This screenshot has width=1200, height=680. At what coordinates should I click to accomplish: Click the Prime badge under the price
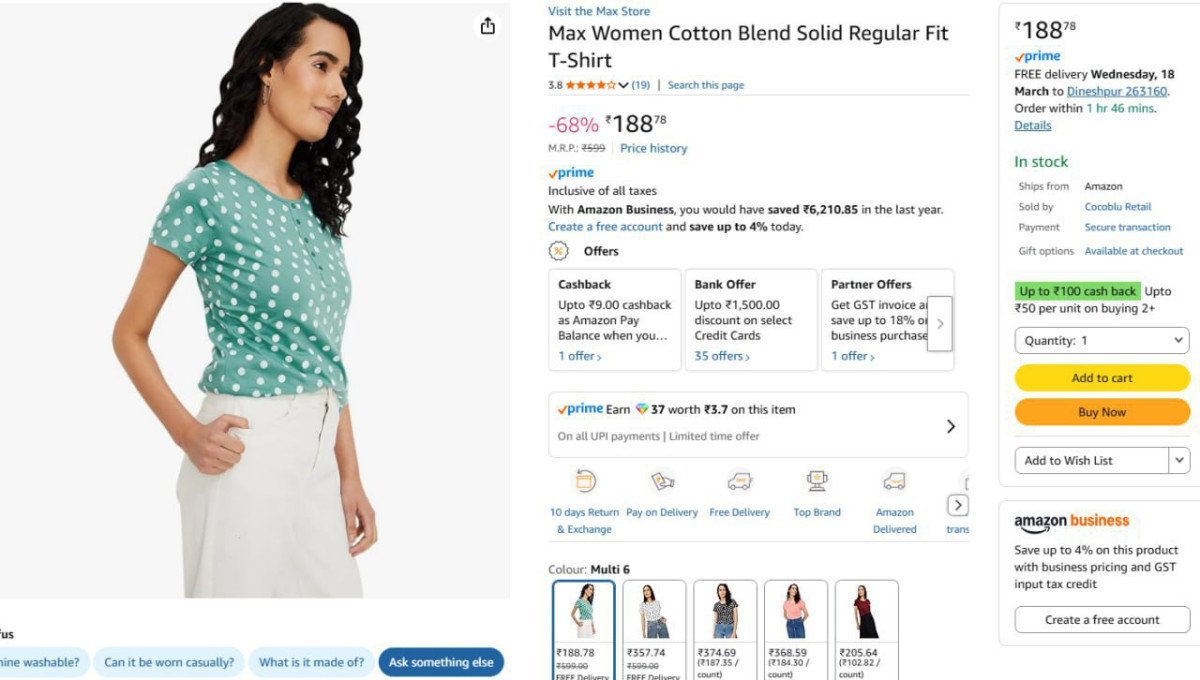click(570, 172)
